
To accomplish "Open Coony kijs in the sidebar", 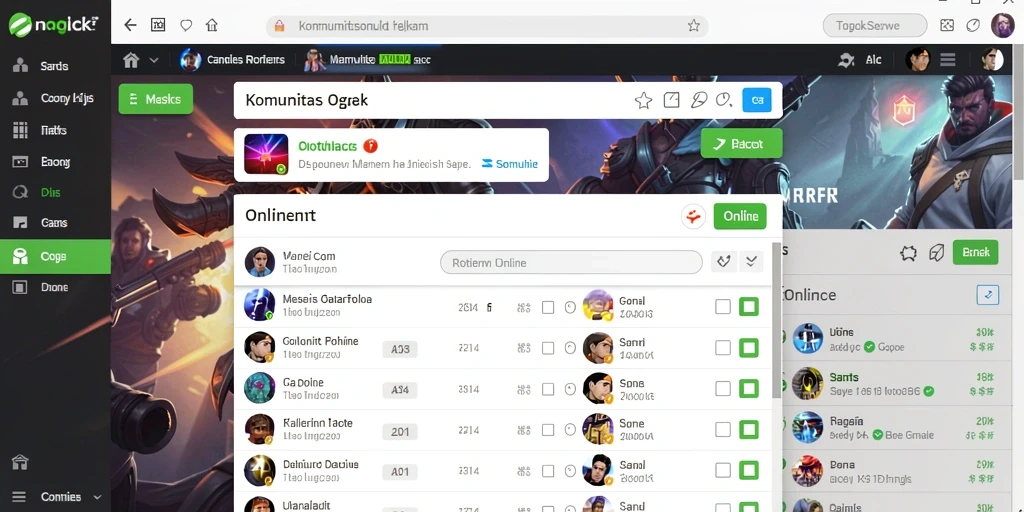I will click(56, 98).
